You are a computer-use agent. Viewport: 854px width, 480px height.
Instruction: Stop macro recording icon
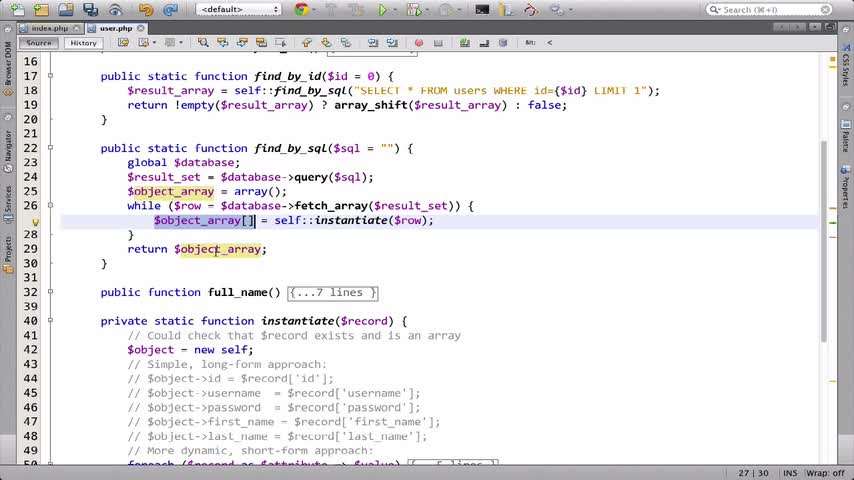click(438, 42)
